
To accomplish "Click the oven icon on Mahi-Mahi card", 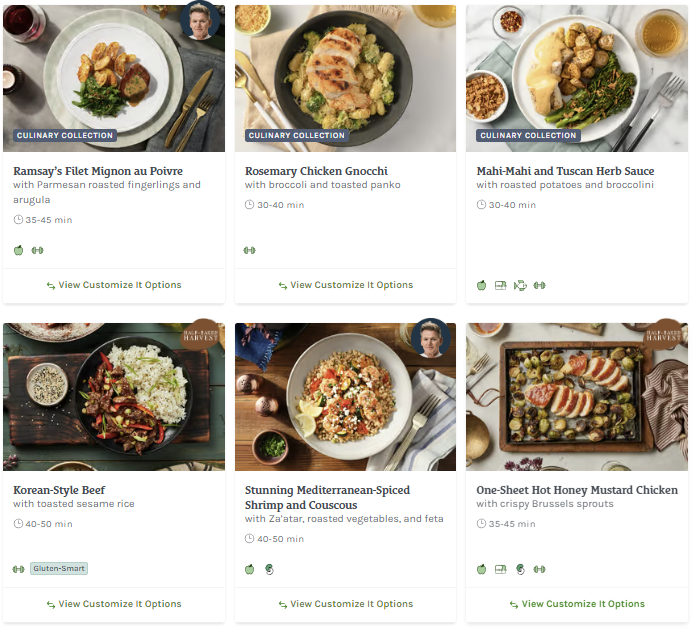I will (x=501, y=285).
